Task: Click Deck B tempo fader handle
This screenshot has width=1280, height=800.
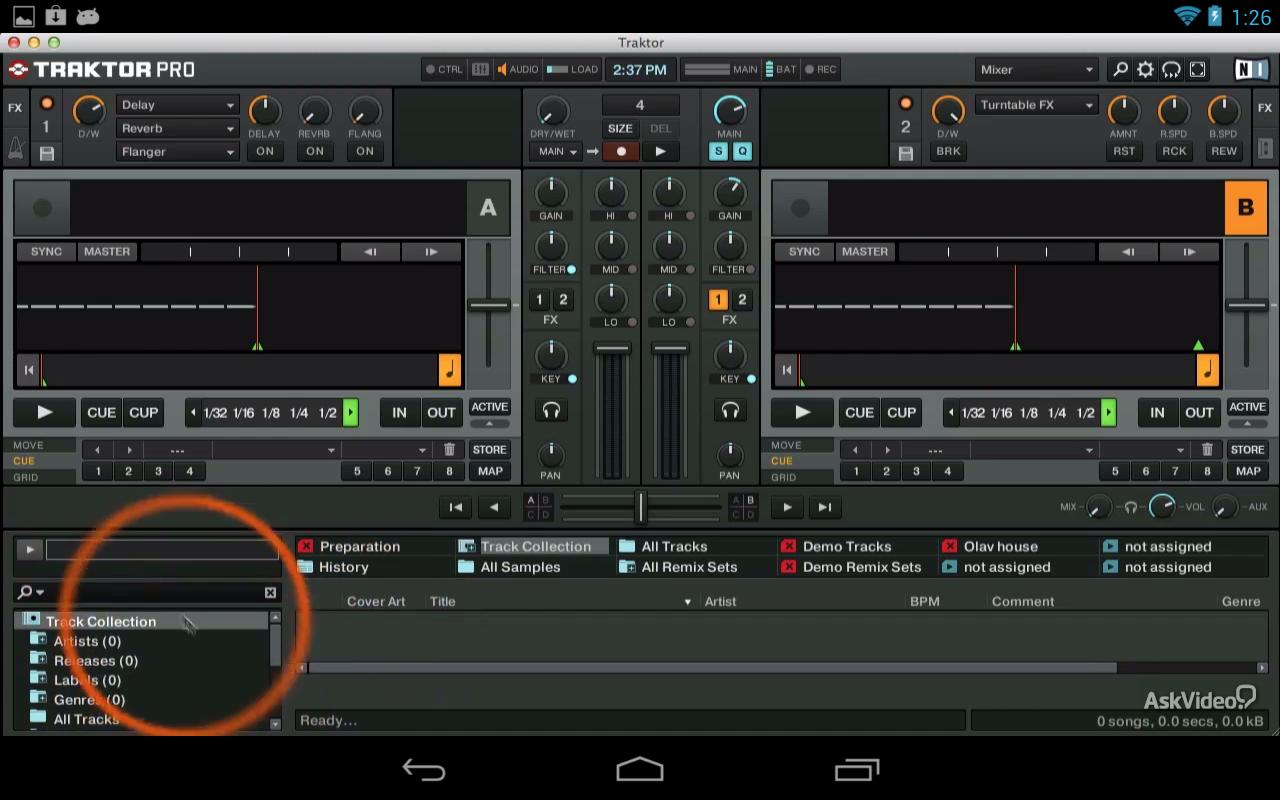Action: click(1246, 305)
